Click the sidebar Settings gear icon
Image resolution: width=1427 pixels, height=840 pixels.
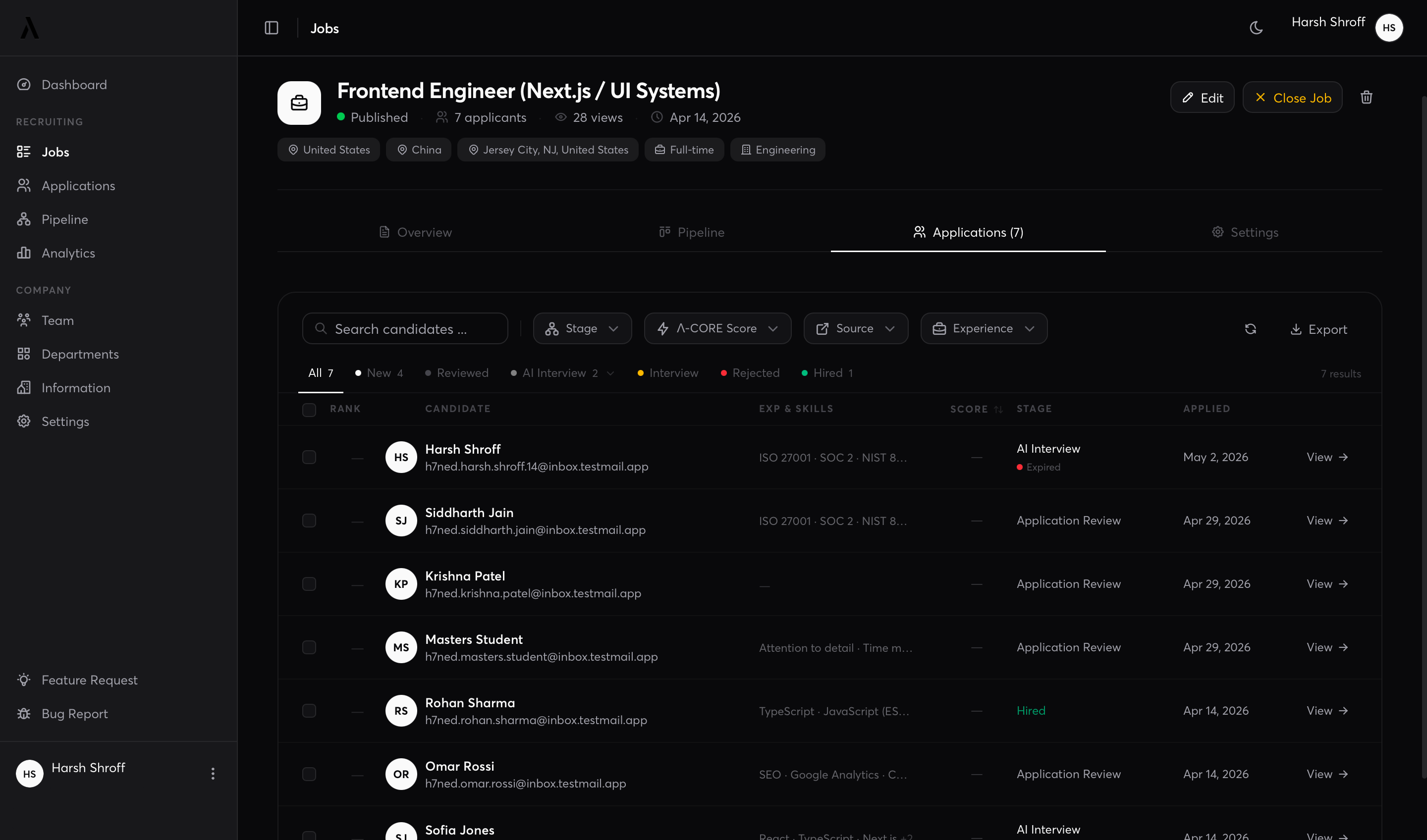pyautogui.click(x=24, y=421)
